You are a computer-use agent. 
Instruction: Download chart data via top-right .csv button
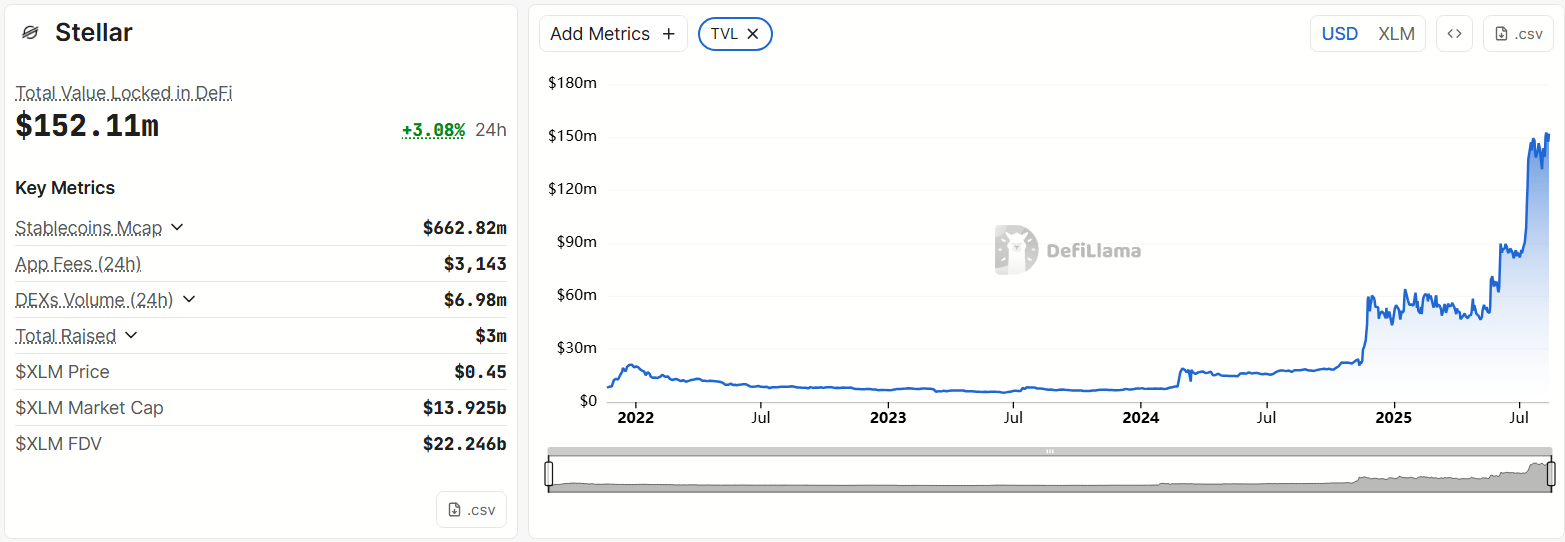(1518, 34)
